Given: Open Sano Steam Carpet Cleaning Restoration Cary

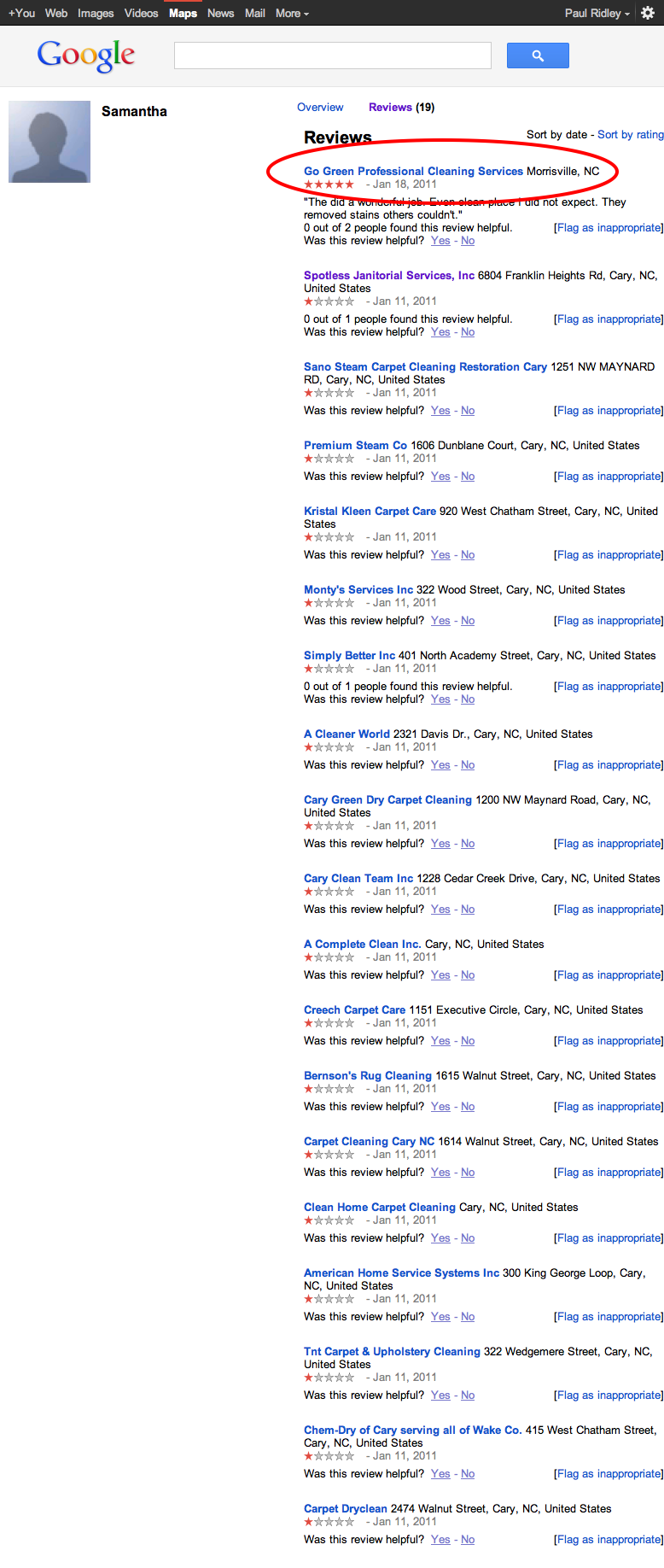Looking at the screenshot, I should 425,367.
